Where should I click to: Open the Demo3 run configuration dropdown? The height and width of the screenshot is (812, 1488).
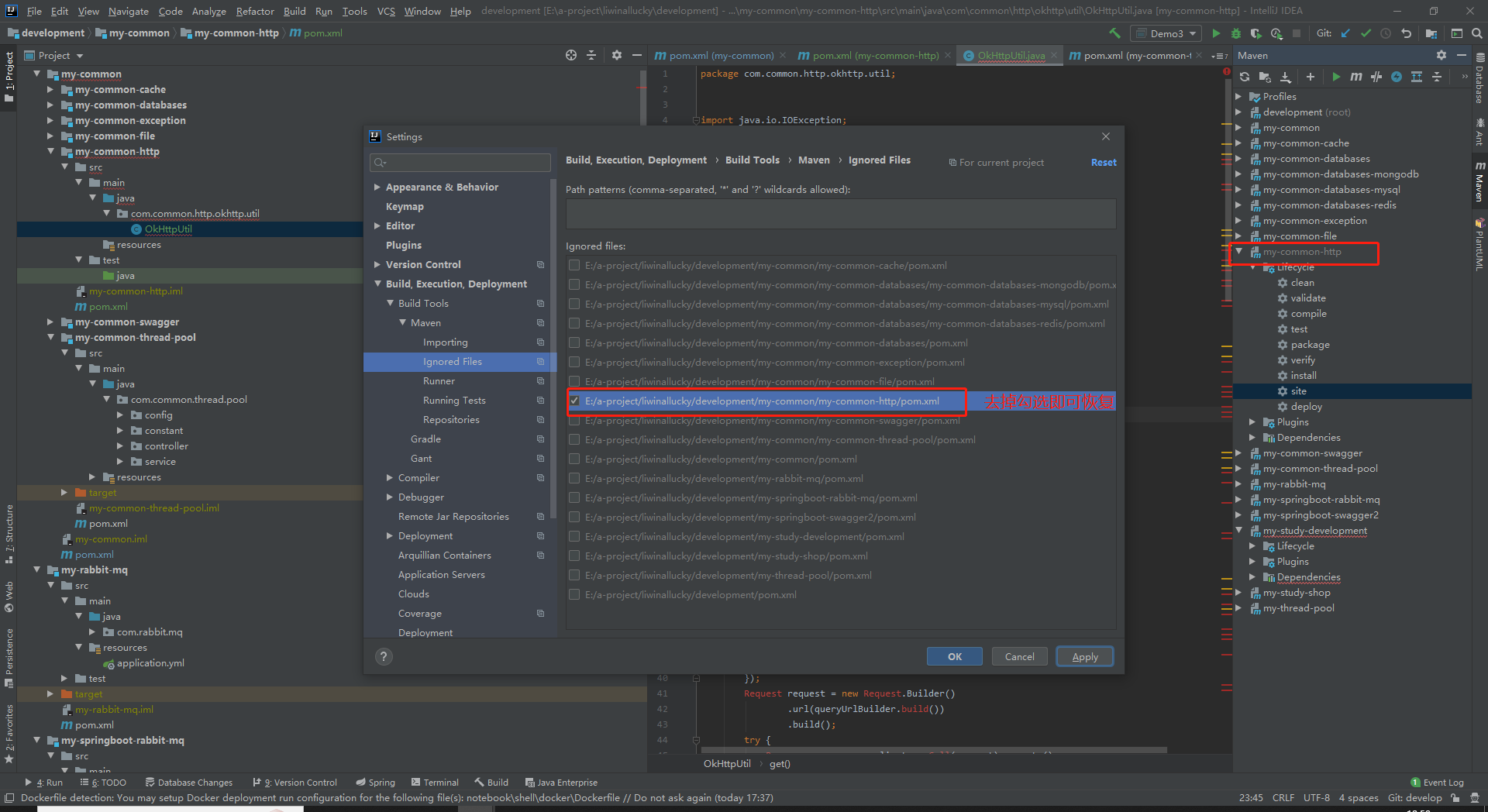[1166, 33]
